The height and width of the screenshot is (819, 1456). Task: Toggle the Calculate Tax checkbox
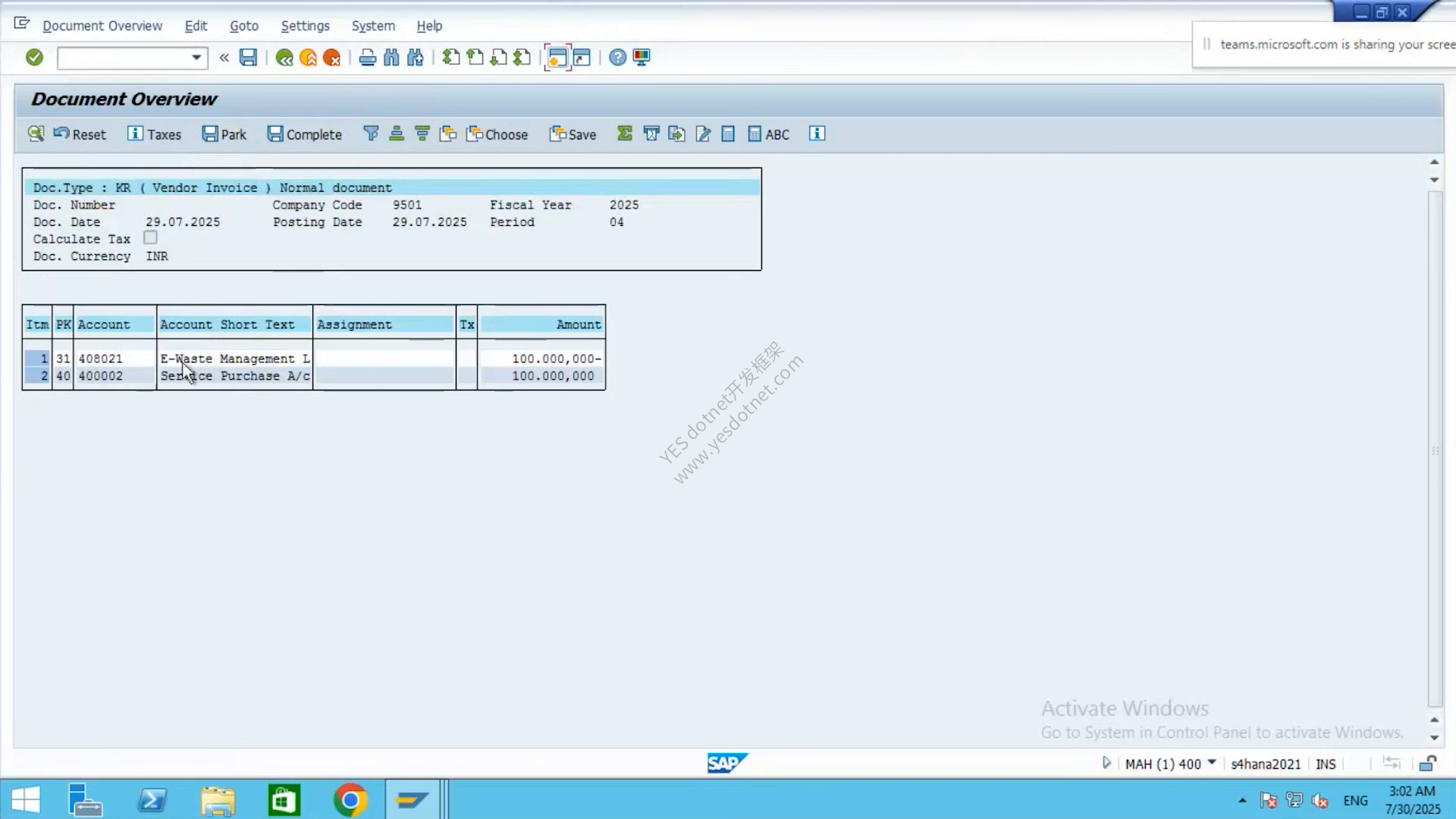pyautogui.click(x=150, y=238)
